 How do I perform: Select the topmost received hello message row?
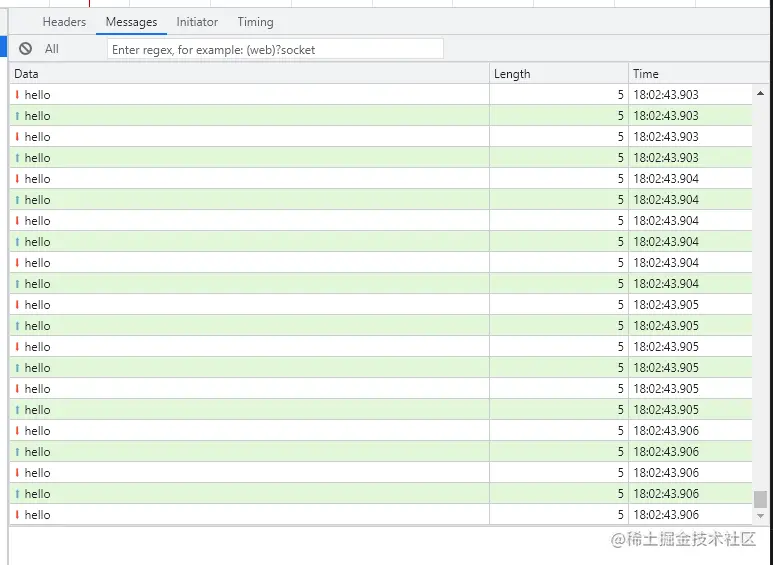click(x=381, y=95)
